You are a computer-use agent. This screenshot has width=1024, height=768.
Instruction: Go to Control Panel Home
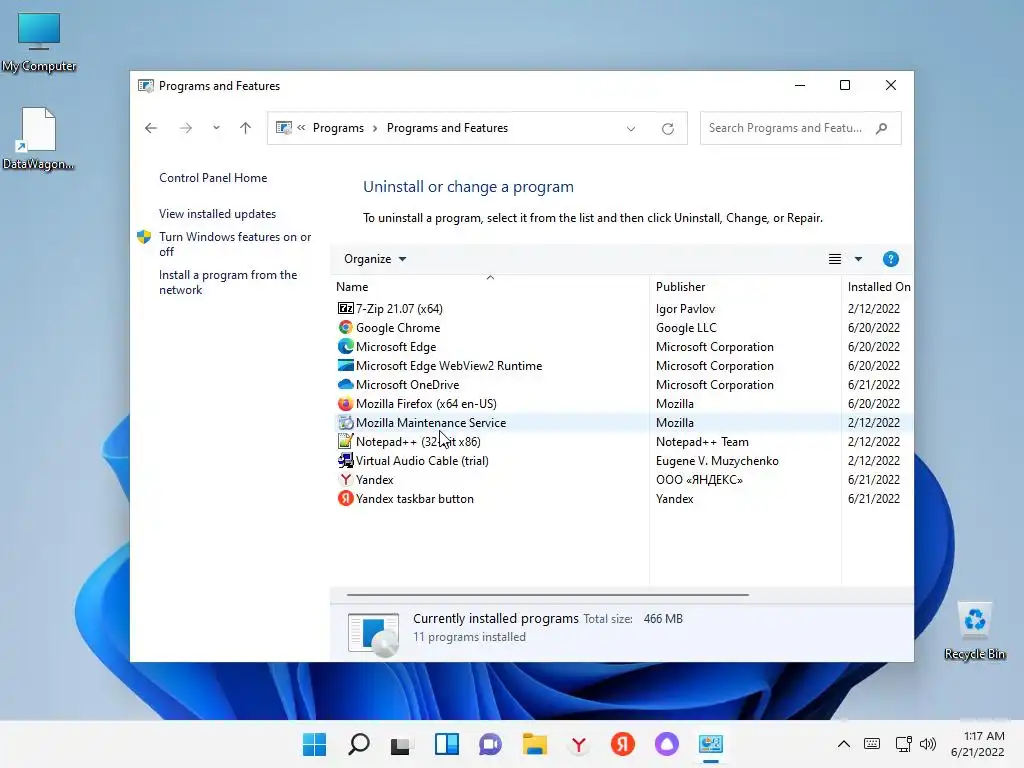click(x=213, y=178)
